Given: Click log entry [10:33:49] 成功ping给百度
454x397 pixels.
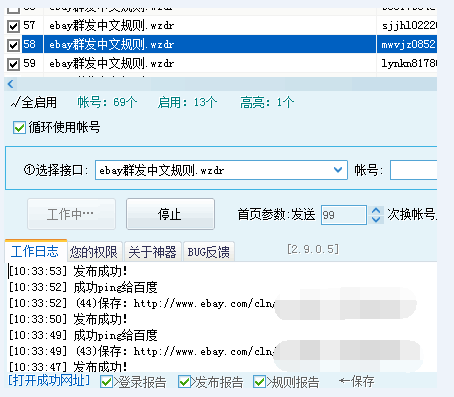Looking at the screenshot, I should click(x=83, y=335).
